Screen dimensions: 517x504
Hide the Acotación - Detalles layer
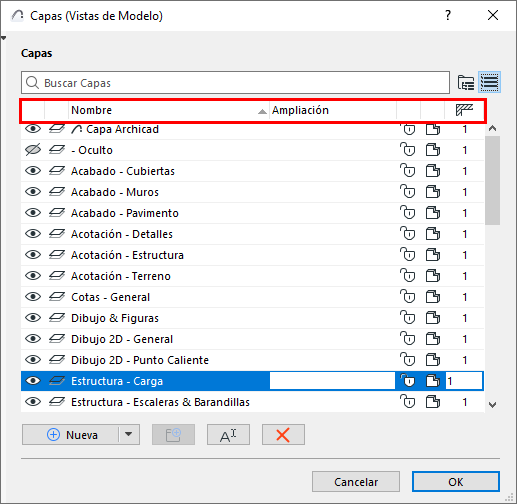pos(33,234)
